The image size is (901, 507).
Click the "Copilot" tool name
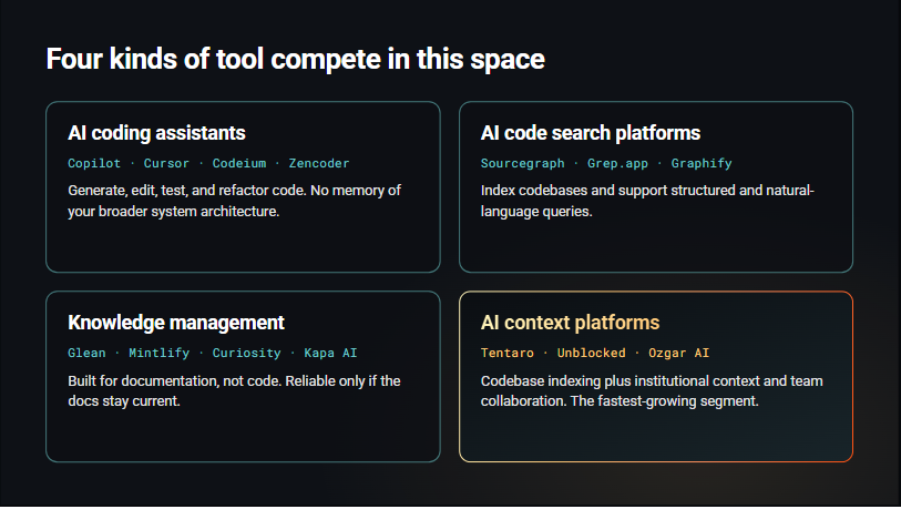coord(94,163)
